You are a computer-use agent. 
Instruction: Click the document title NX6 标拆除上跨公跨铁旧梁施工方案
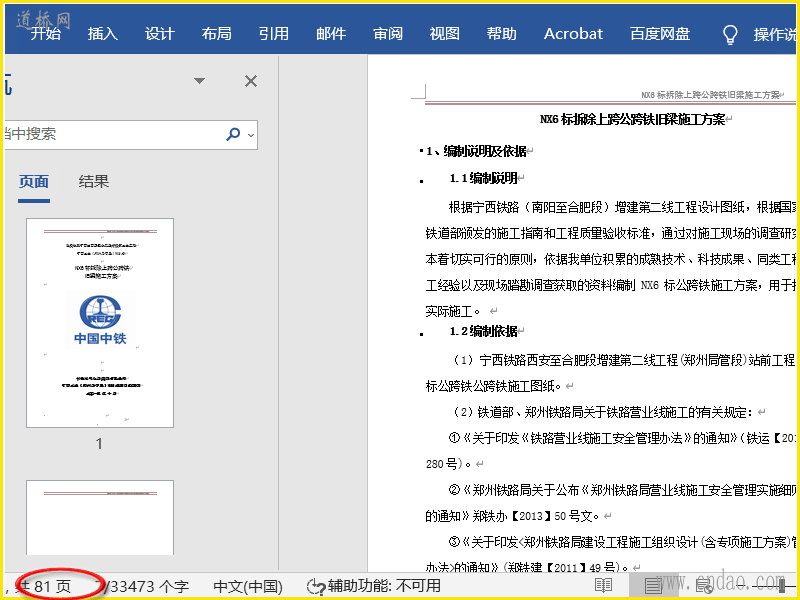[633, 120]
